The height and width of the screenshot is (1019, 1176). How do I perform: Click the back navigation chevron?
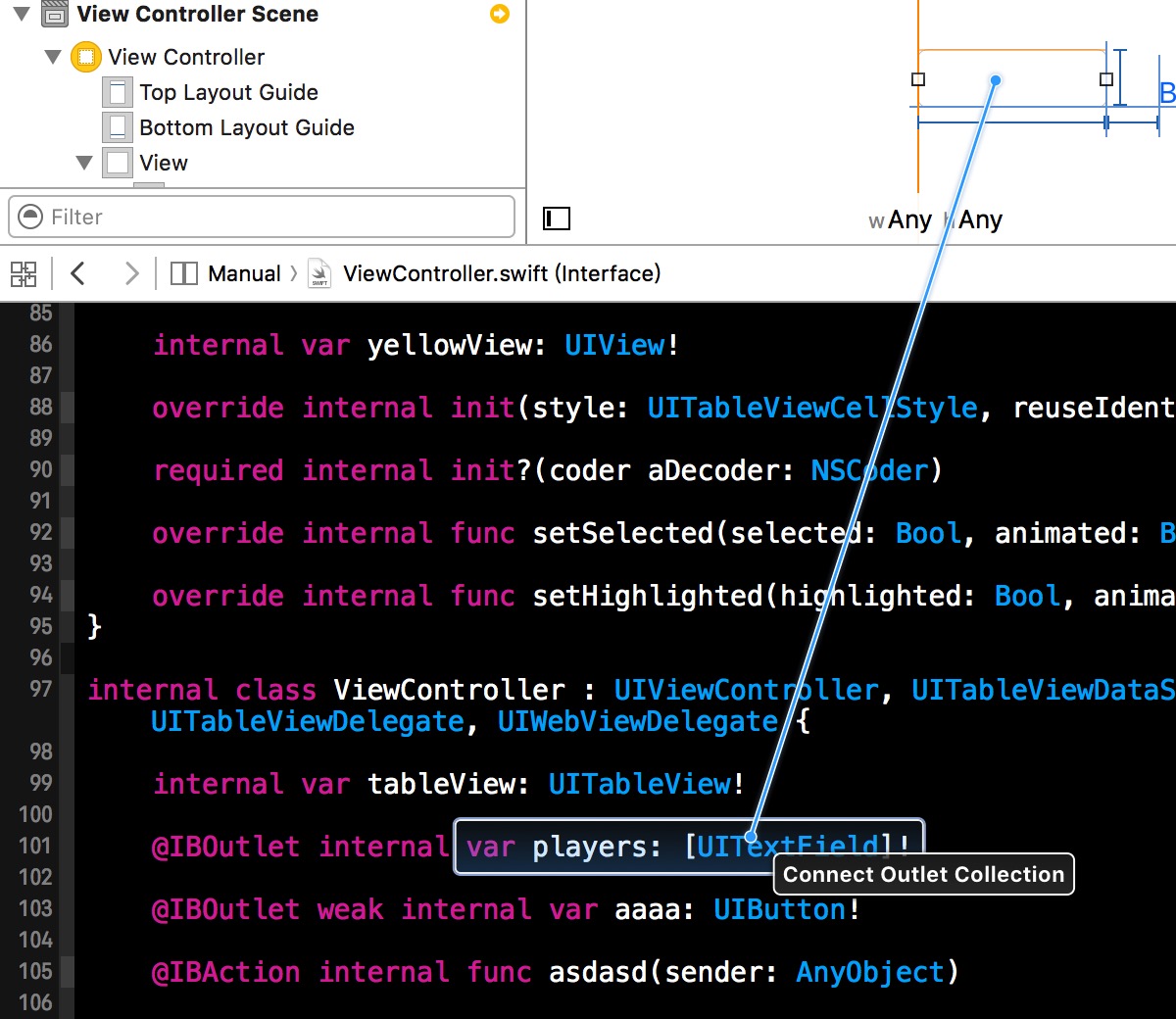click(x=77, y=273)
